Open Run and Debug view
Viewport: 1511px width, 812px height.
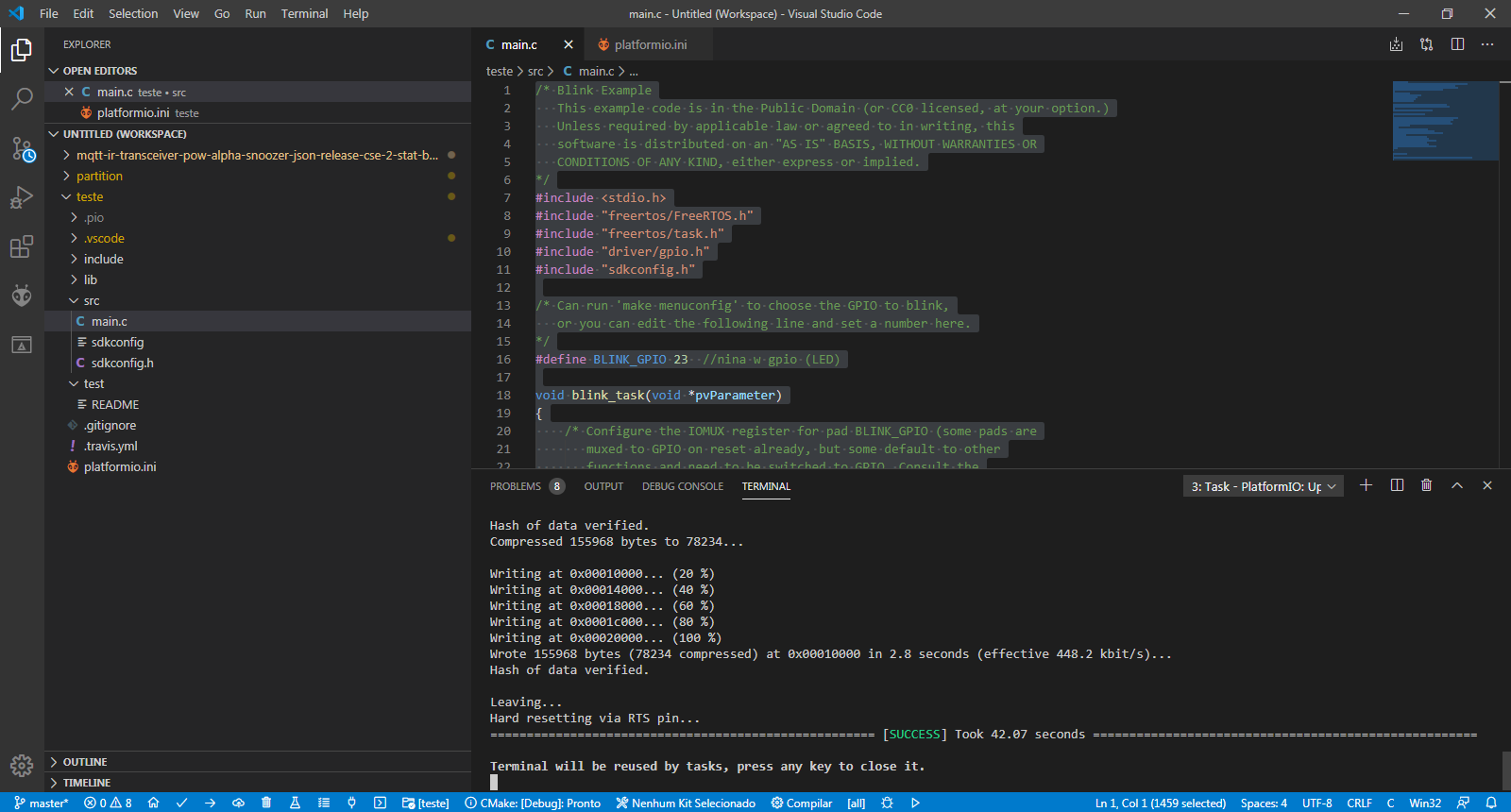[22, 197]
